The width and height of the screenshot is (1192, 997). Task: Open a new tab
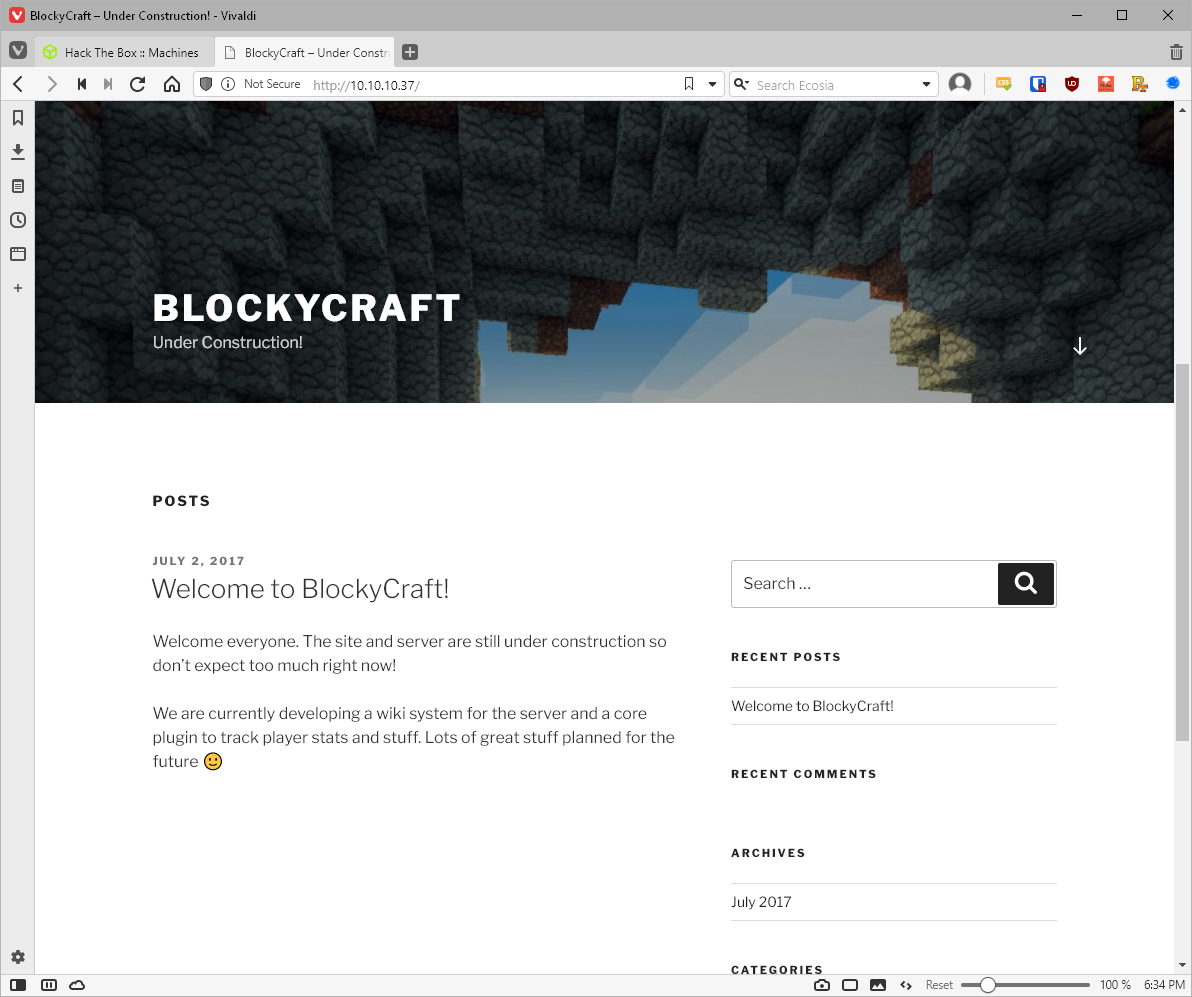coord(410,52)
